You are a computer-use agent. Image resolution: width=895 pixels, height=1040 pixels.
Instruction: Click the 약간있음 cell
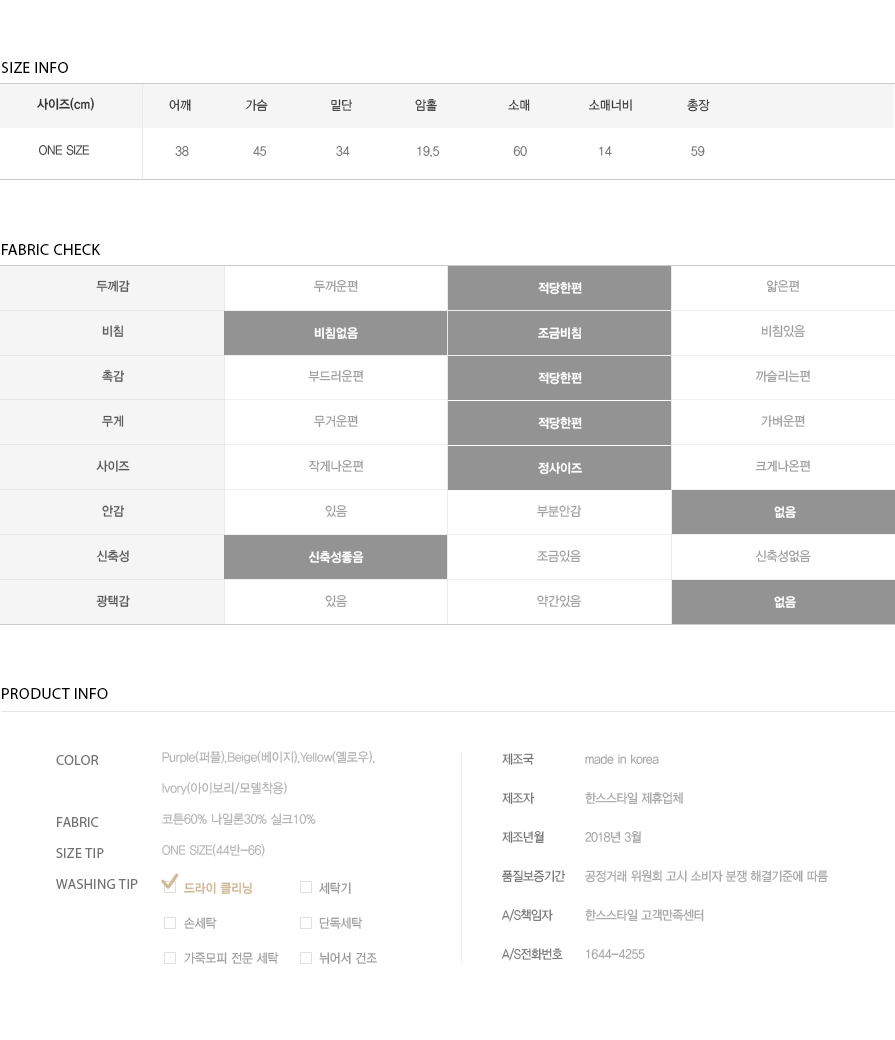pyautogui.click(x=559, y=601)
